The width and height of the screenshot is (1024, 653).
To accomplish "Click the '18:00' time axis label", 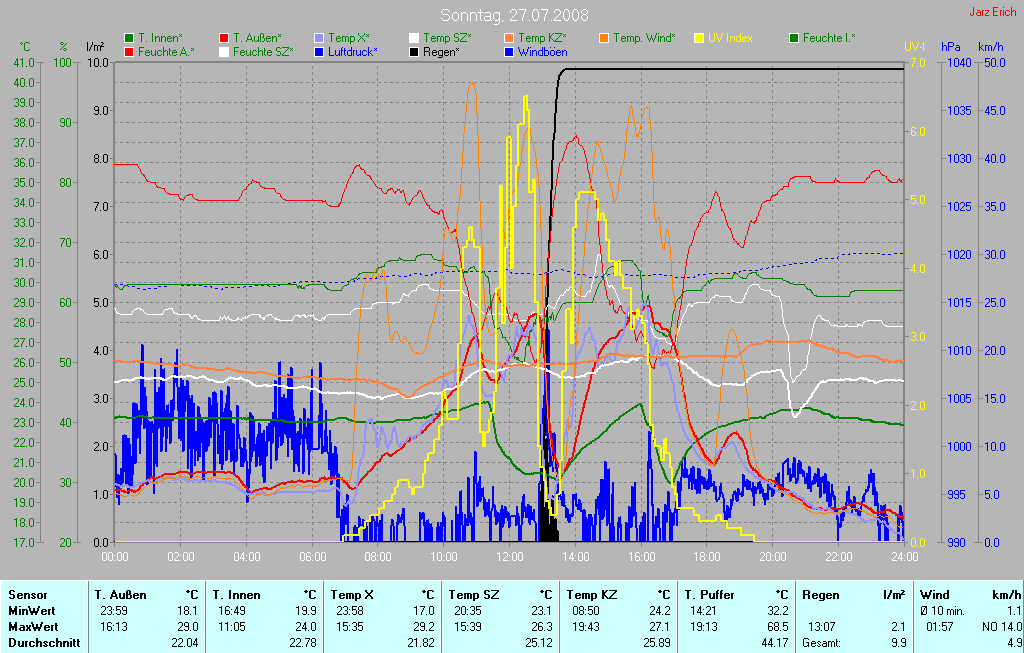I will [x=707, y=557].
